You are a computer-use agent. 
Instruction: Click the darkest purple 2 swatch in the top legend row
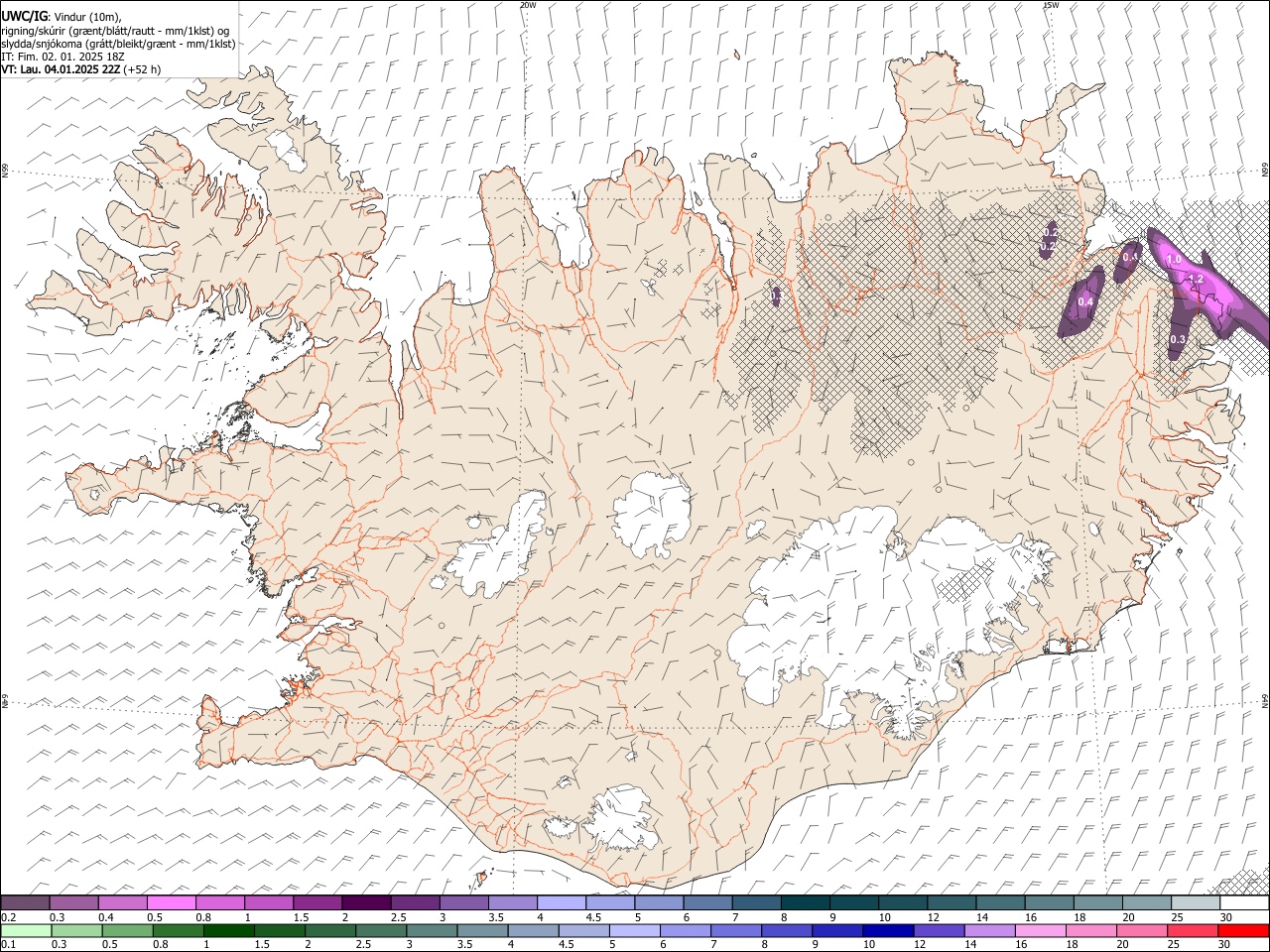pos(366,903)
